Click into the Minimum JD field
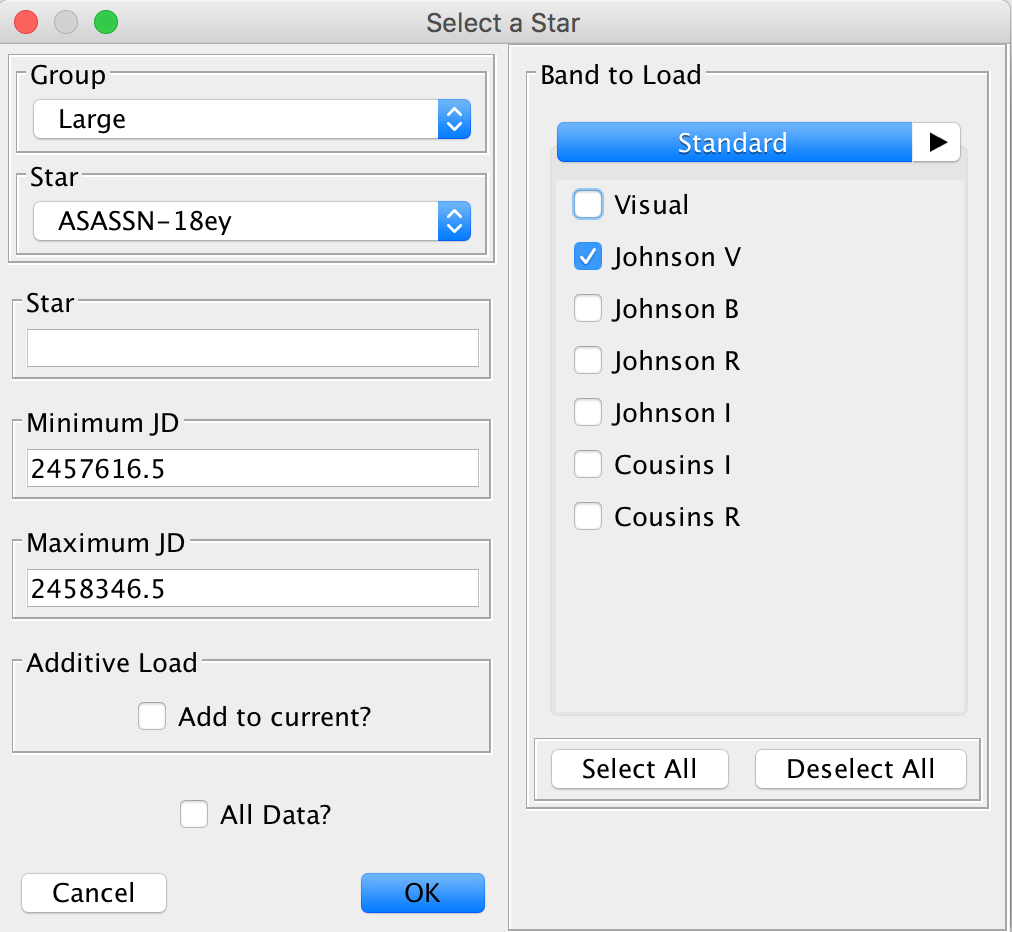1012x932 pixels. [x=252, y=468]
